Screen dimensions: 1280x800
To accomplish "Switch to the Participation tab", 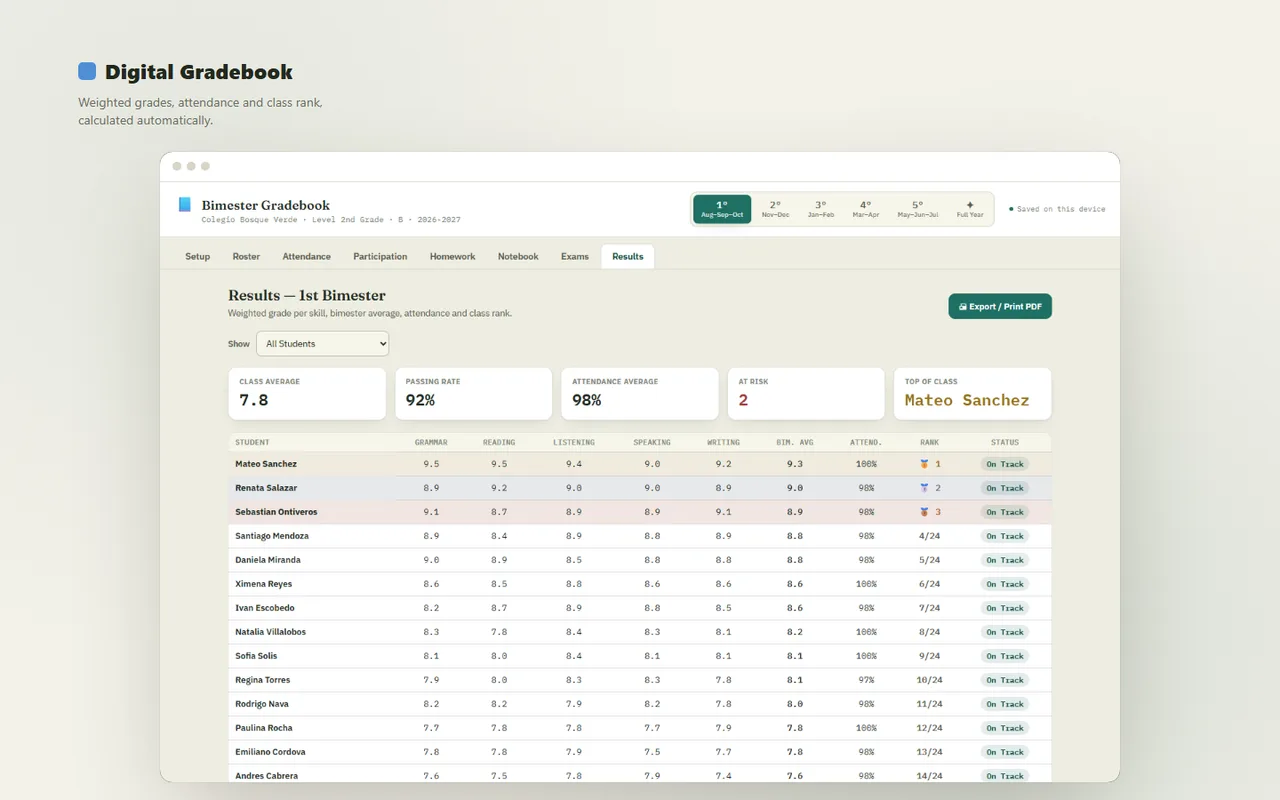I will tap(380, 256).
